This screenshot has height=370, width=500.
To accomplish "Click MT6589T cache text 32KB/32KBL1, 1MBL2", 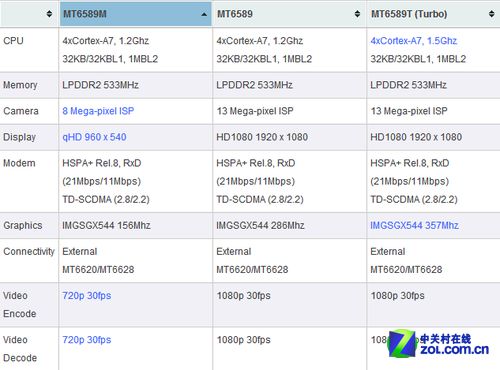I will click(418, 59).
